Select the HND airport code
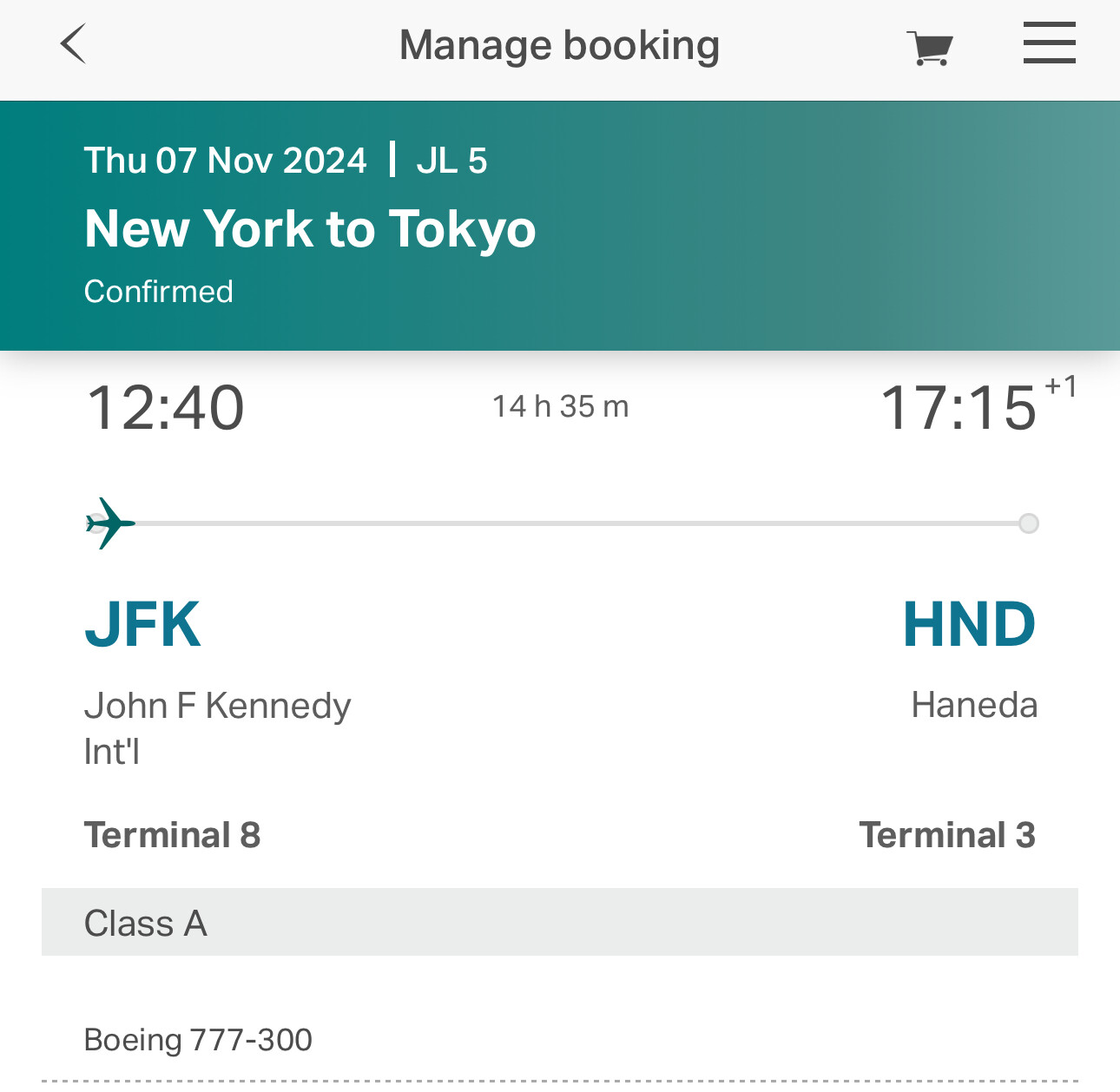Image resolution: width=1120 pixels, height=1092 pixels. (x=969, y=625)
